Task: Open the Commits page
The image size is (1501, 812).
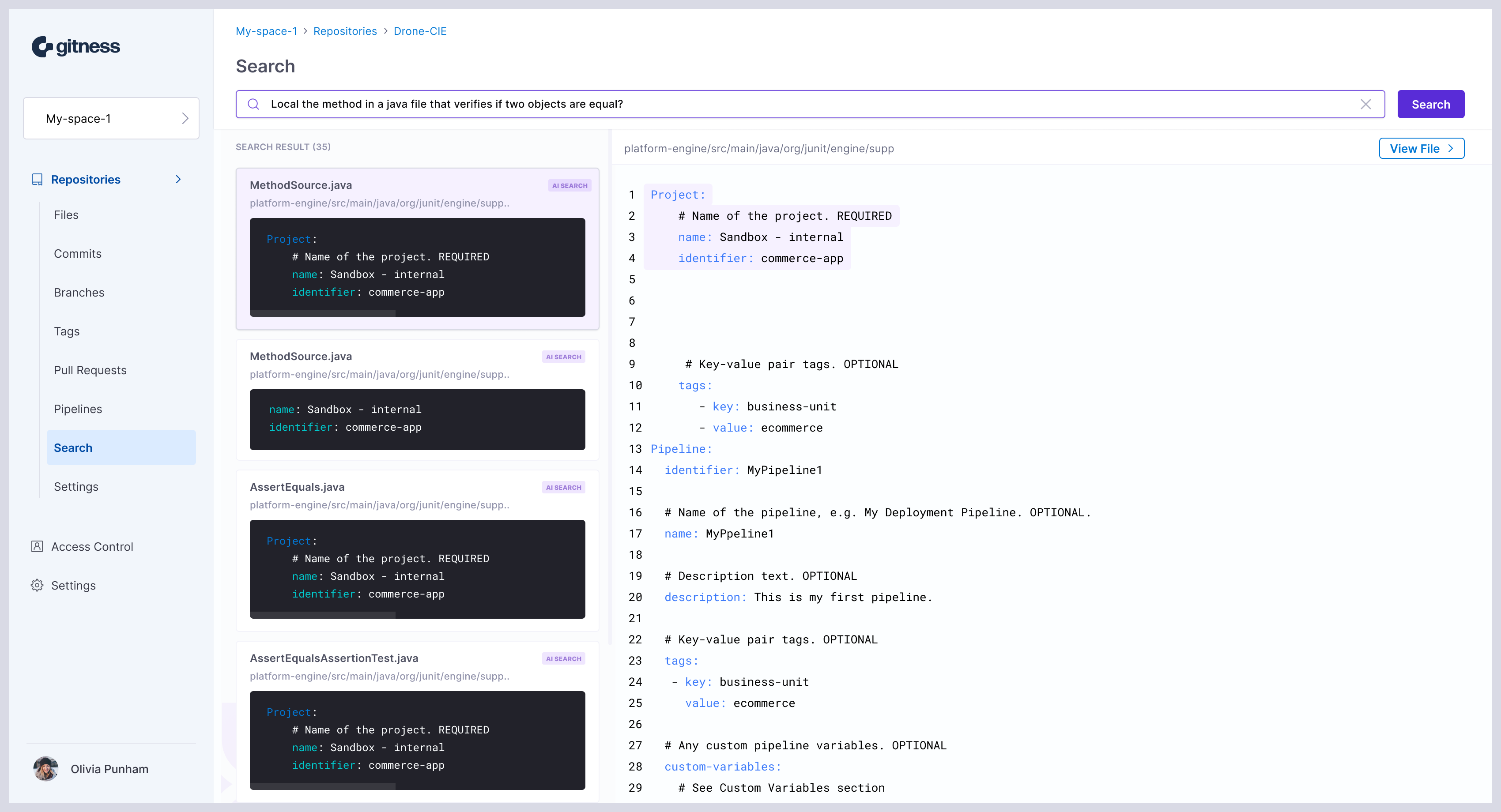Action: click(78, 253)
